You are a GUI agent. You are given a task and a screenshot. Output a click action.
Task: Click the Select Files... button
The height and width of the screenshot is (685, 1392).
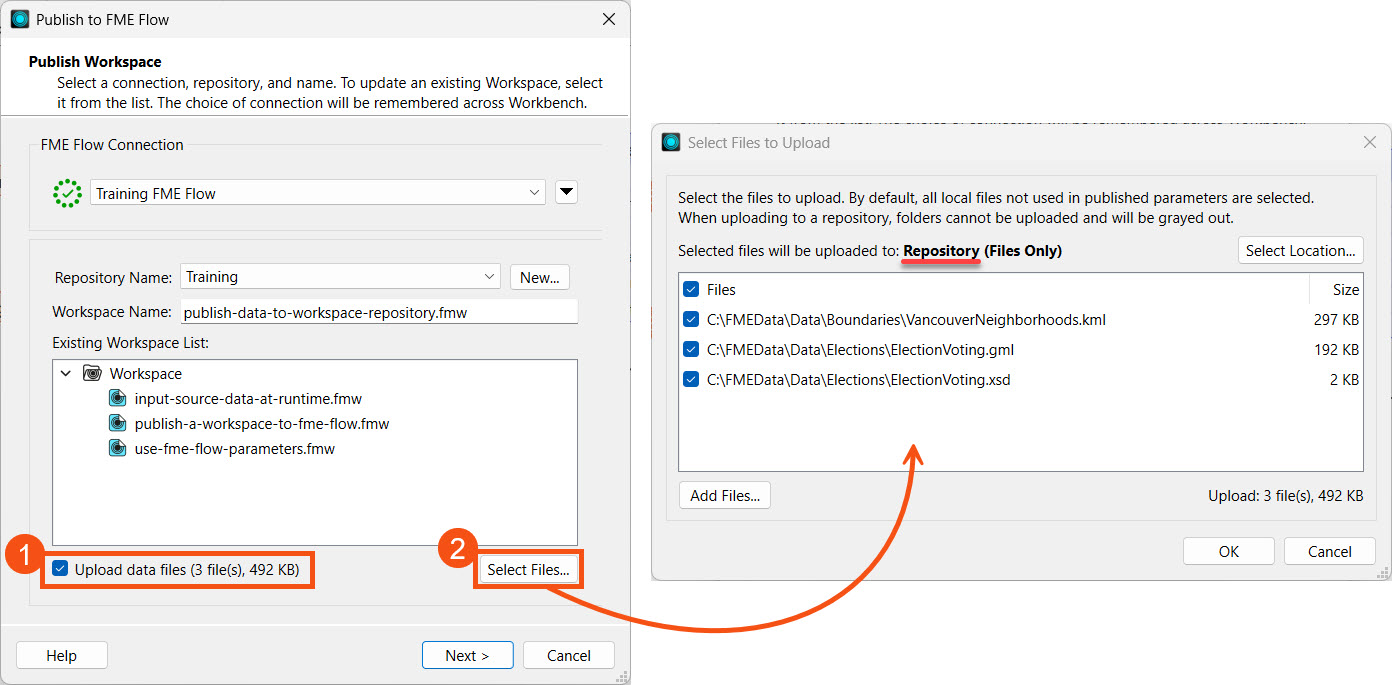click(527, 570)
